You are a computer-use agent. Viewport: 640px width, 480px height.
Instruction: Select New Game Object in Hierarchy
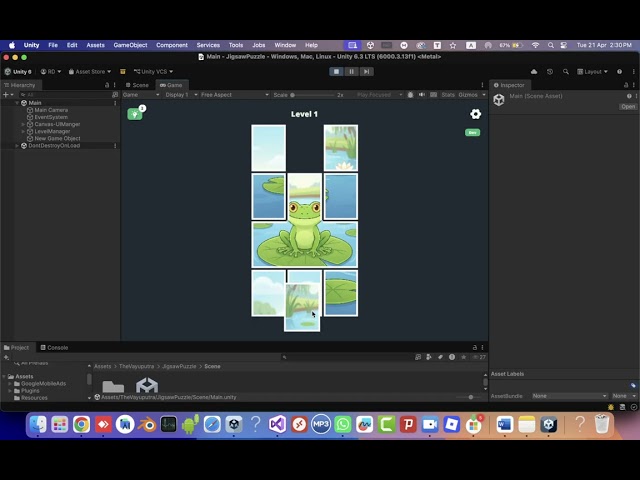coord(57,138)
